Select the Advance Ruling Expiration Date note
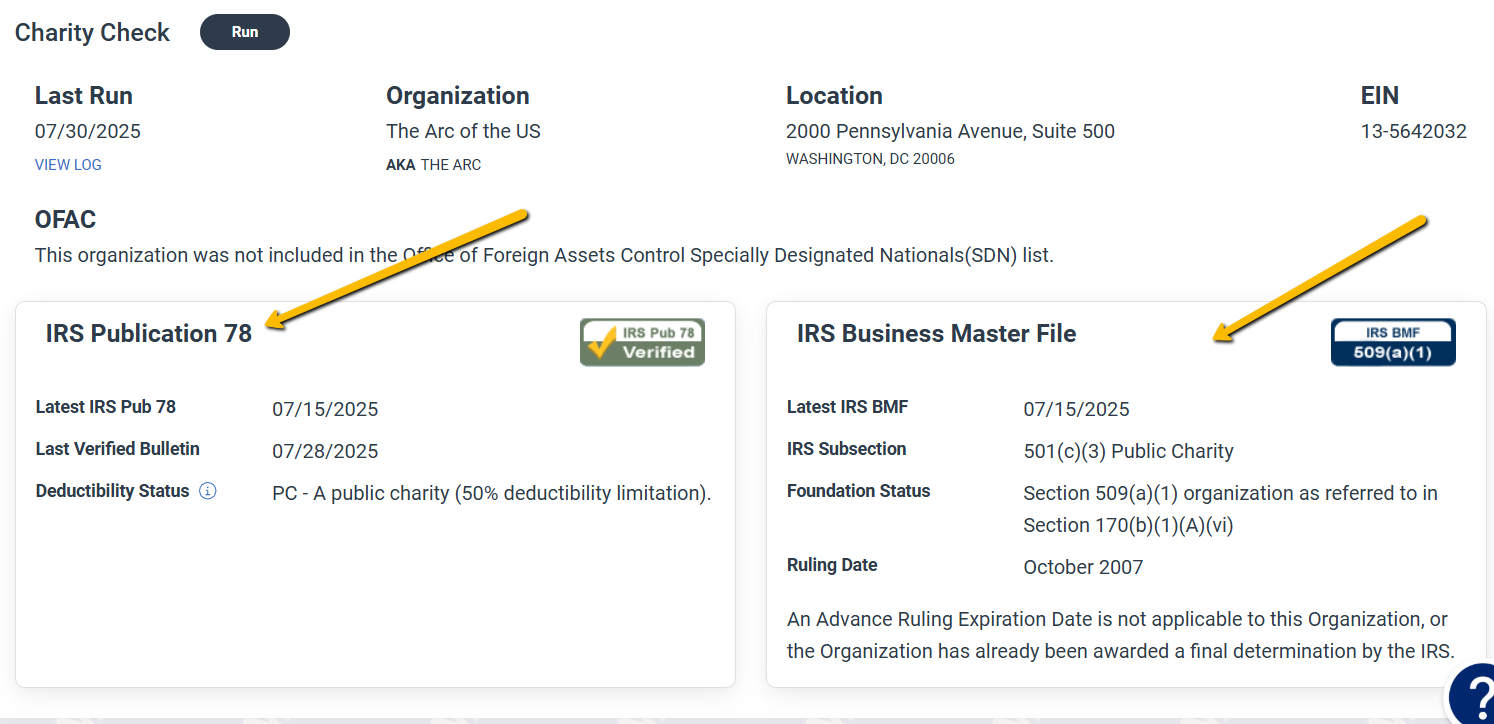Screen dimensions: 1494x724 point(1120,635)
